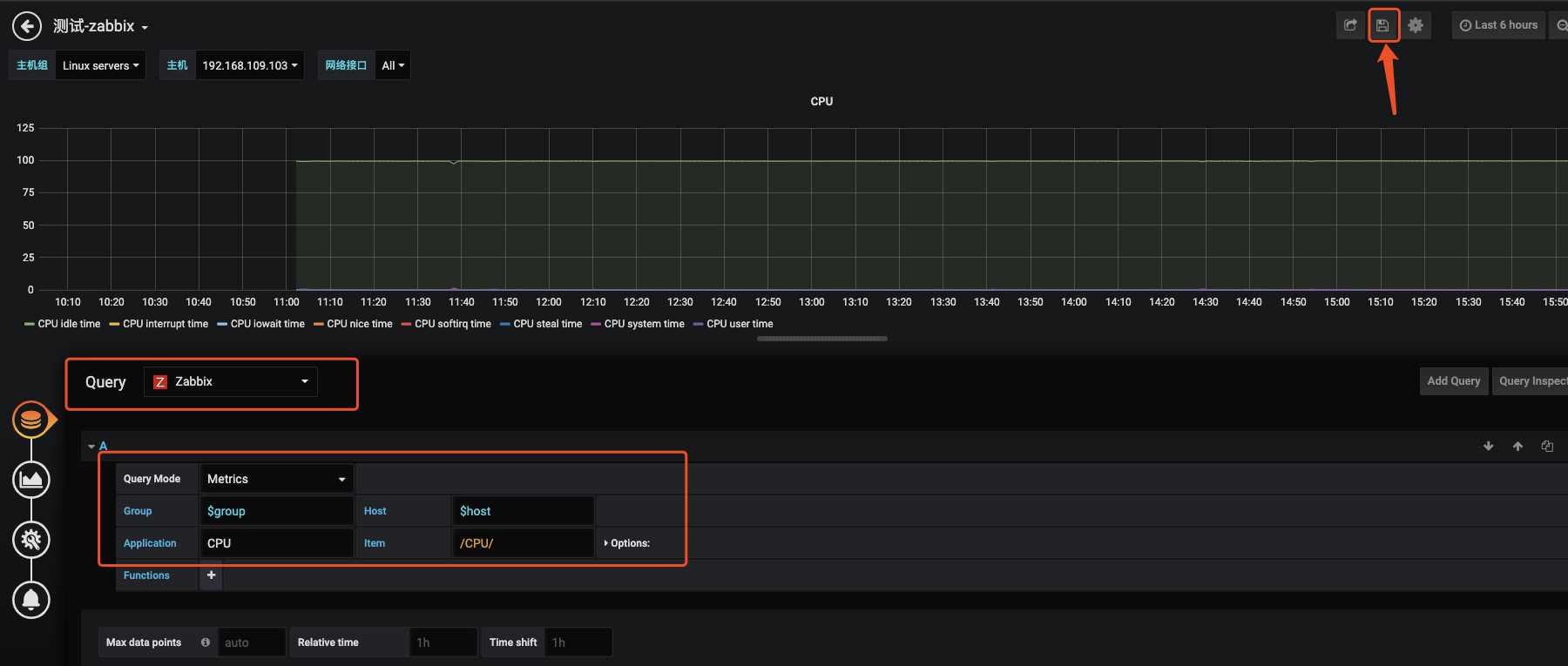The width and height of the screenshot is (1568, 666).
Task: Open the Linux servers host group dropdown
Action: pos(100,65)
